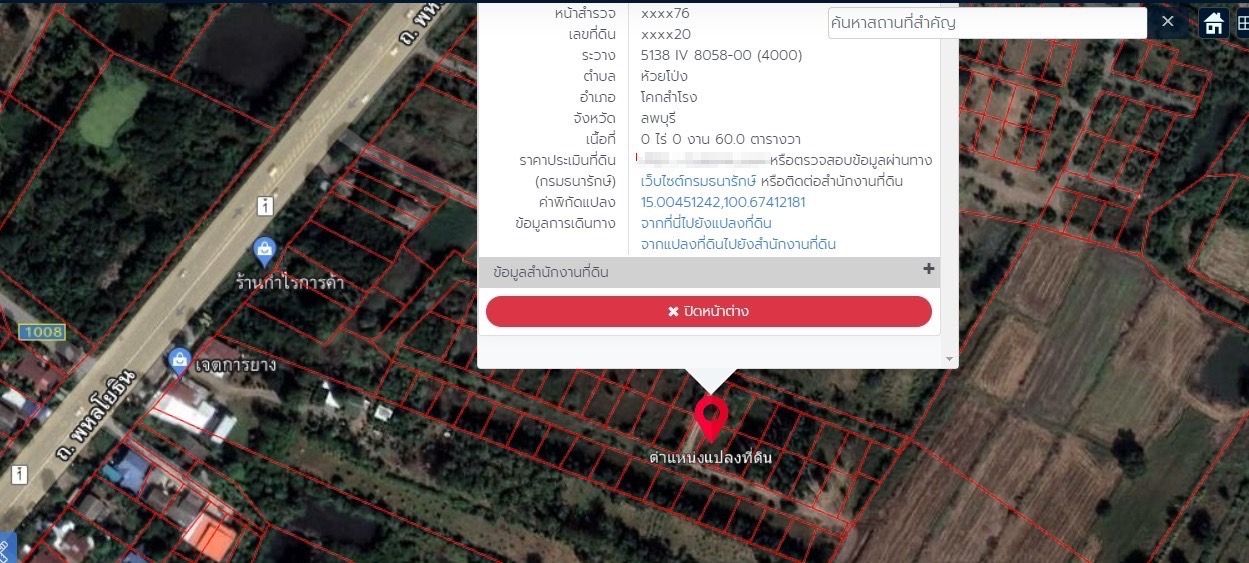
Task: Click the หน้าสำรวจ field label
Action: [585, 13]
